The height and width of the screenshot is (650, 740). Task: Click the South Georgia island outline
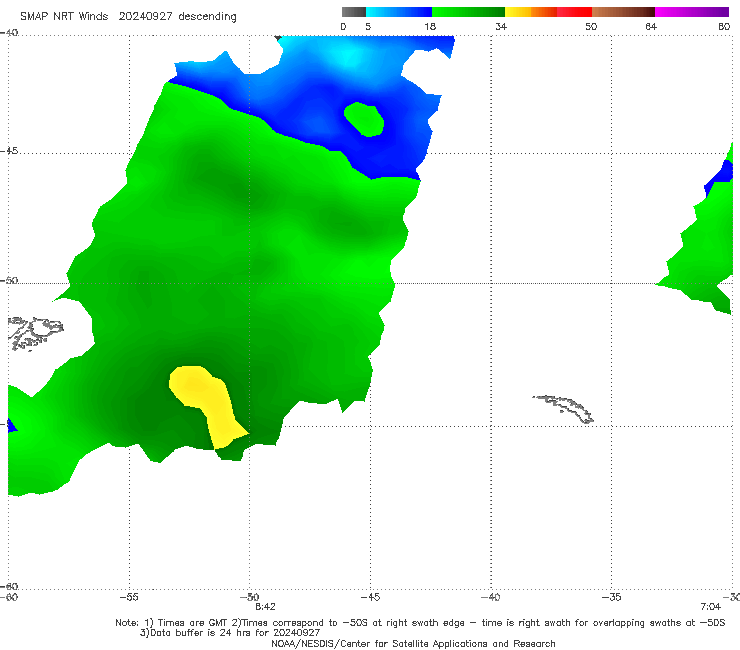pyautogui.click(x=564, y=409)
